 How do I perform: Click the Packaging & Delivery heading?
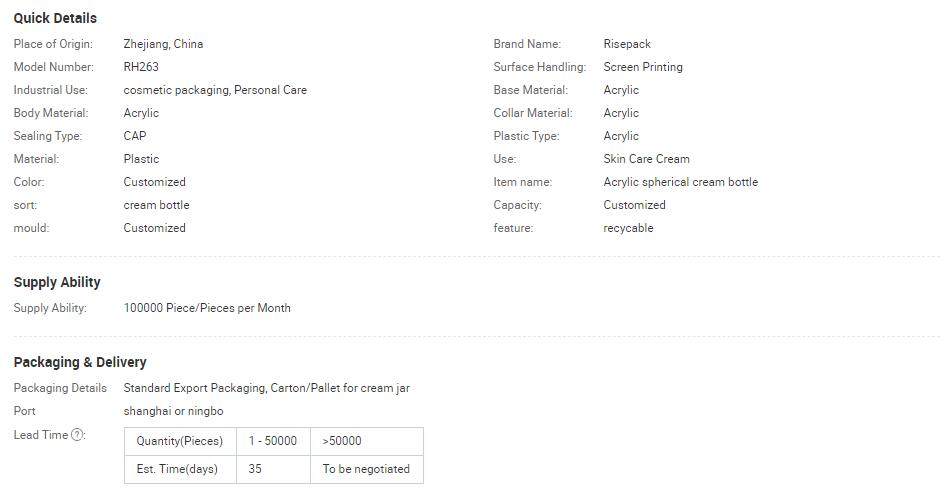(80, 362)
